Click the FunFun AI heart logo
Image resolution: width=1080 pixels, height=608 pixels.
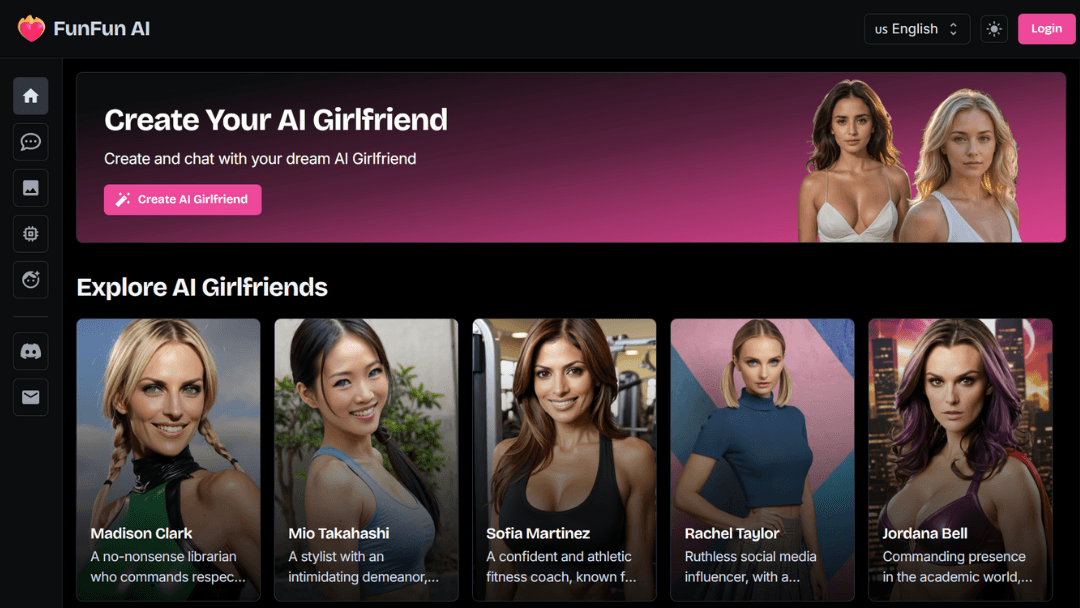point(31,29)
